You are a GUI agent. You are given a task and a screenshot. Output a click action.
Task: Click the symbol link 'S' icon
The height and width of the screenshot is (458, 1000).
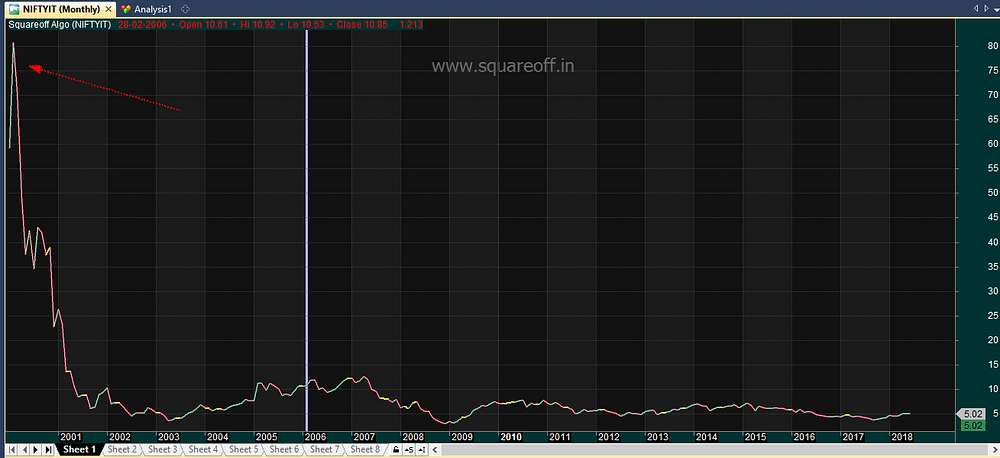[409, 450]
